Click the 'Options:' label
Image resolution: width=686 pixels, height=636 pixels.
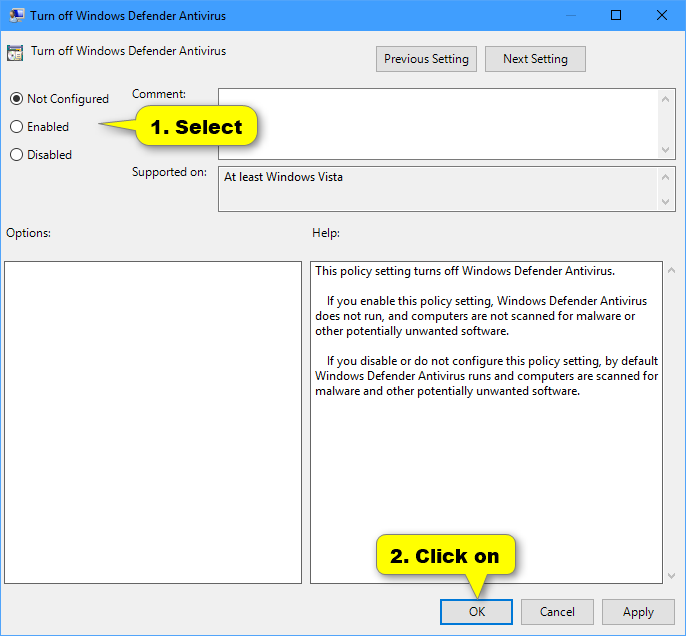pos(28,233)
